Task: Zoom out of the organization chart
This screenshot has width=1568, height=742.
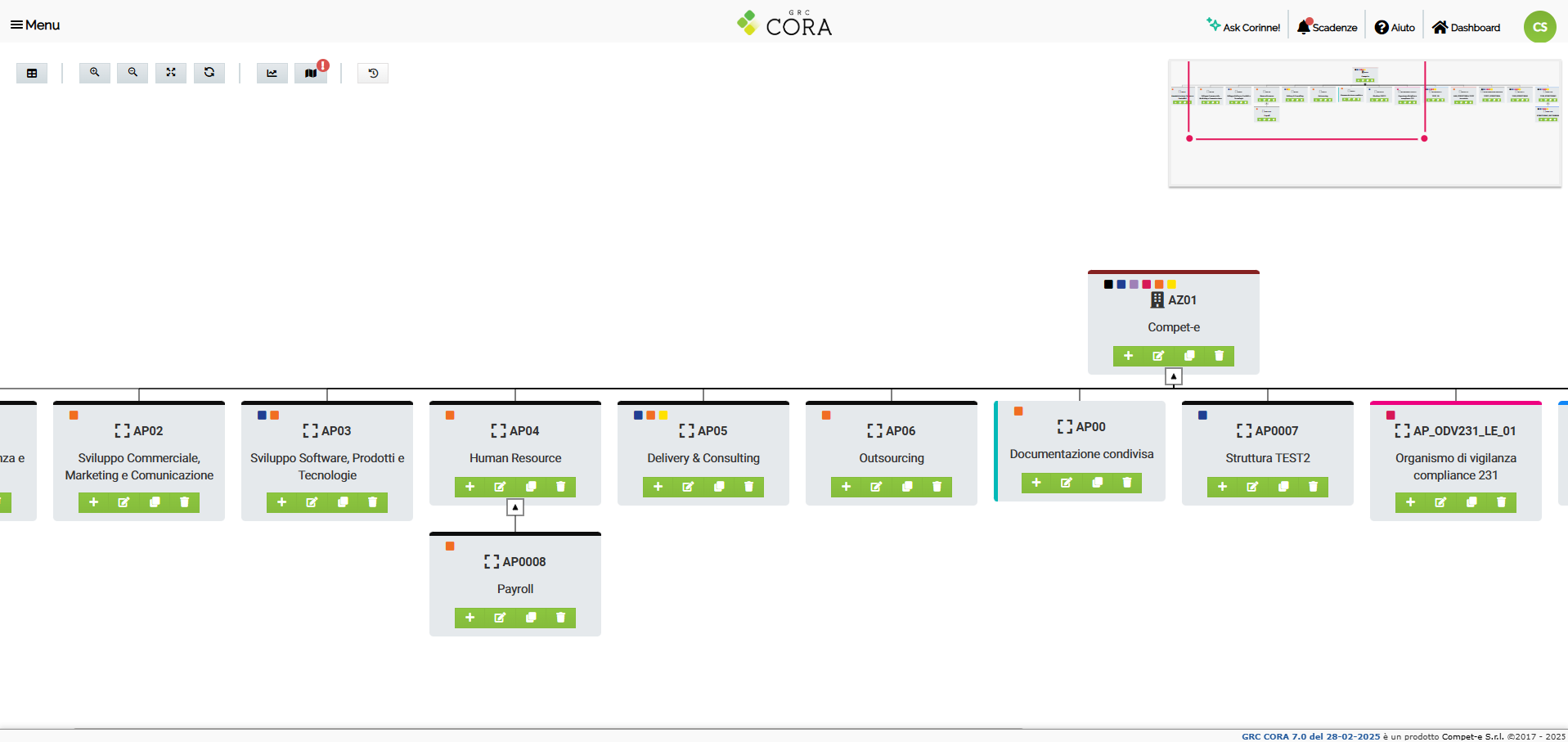Action: pos(133,73)
